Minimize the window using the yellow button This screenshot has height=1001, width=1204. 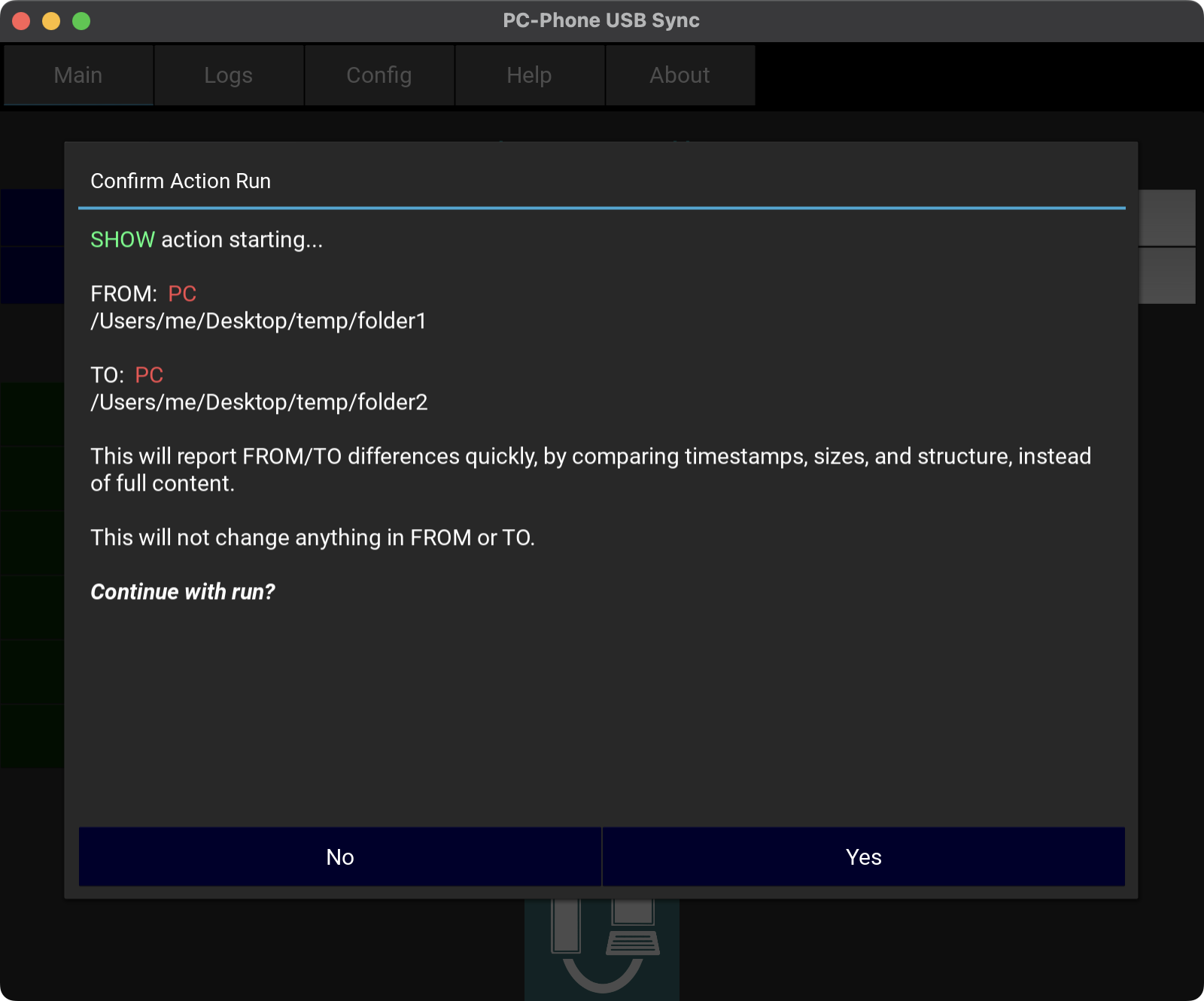pyautogui.click(x=51, y=21)
